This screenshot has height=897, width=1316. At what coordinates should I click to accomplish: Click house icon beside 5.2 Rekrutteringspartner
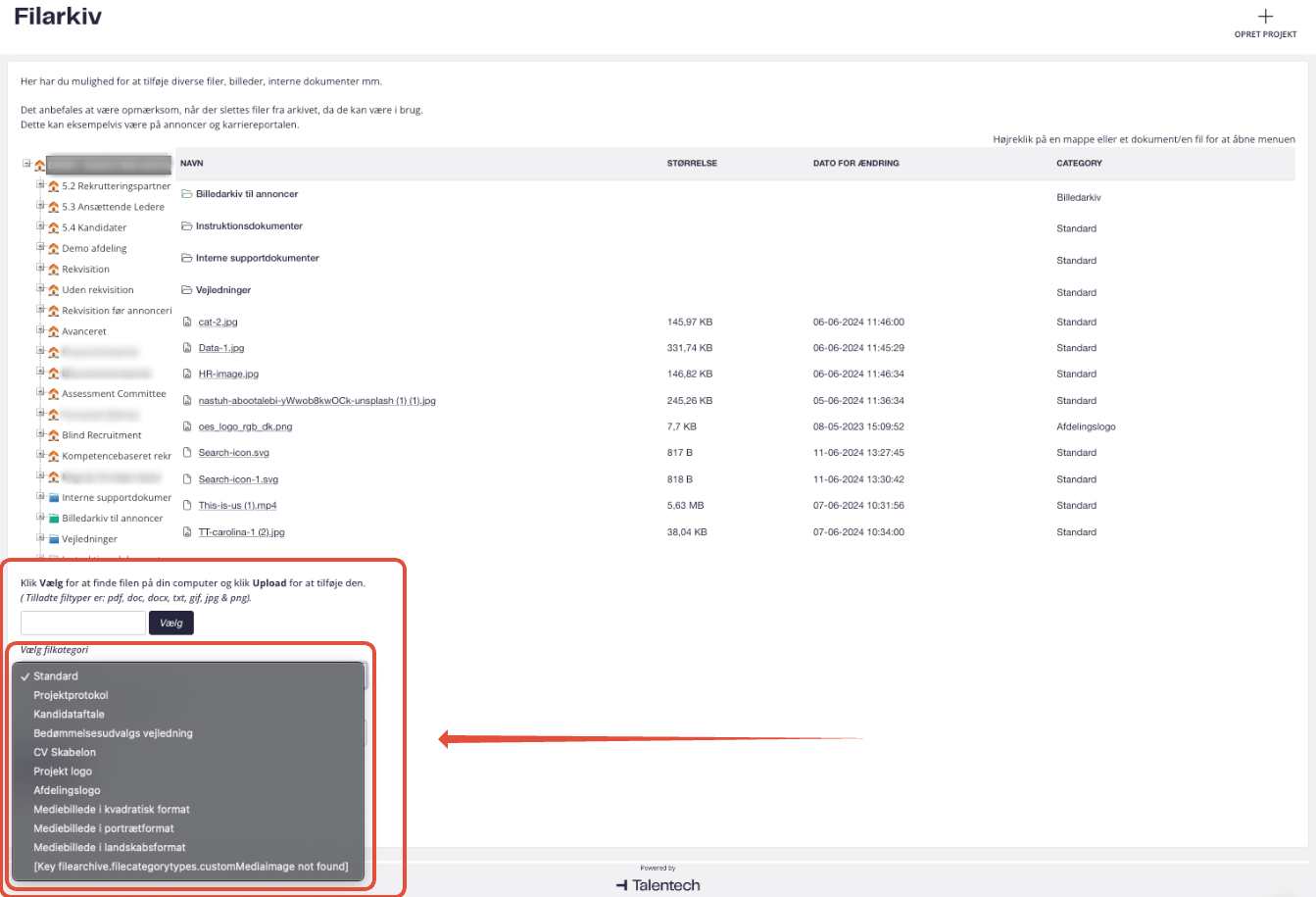point(54,186)
